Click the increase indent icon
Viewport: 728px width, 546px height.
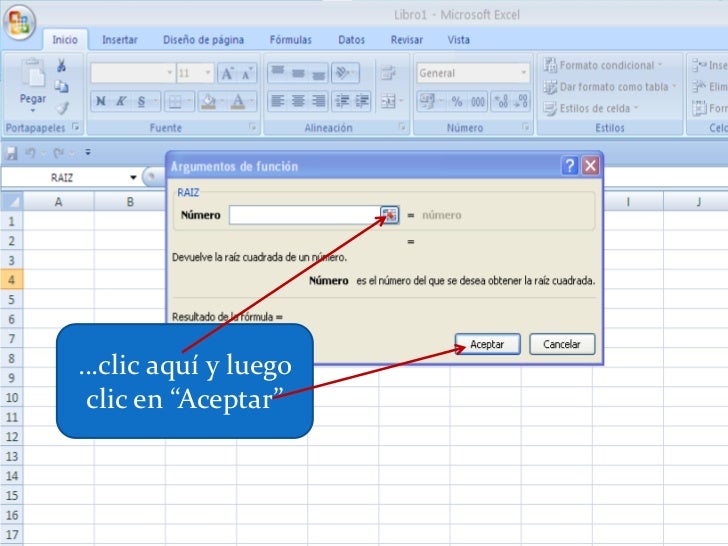point(362,101)
